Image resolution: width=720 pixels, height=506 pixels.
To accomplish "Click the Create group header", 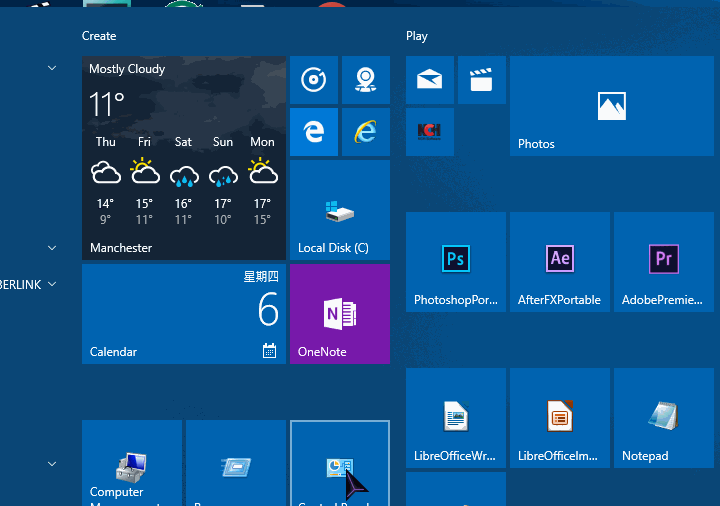I will (x=99, y=36).
